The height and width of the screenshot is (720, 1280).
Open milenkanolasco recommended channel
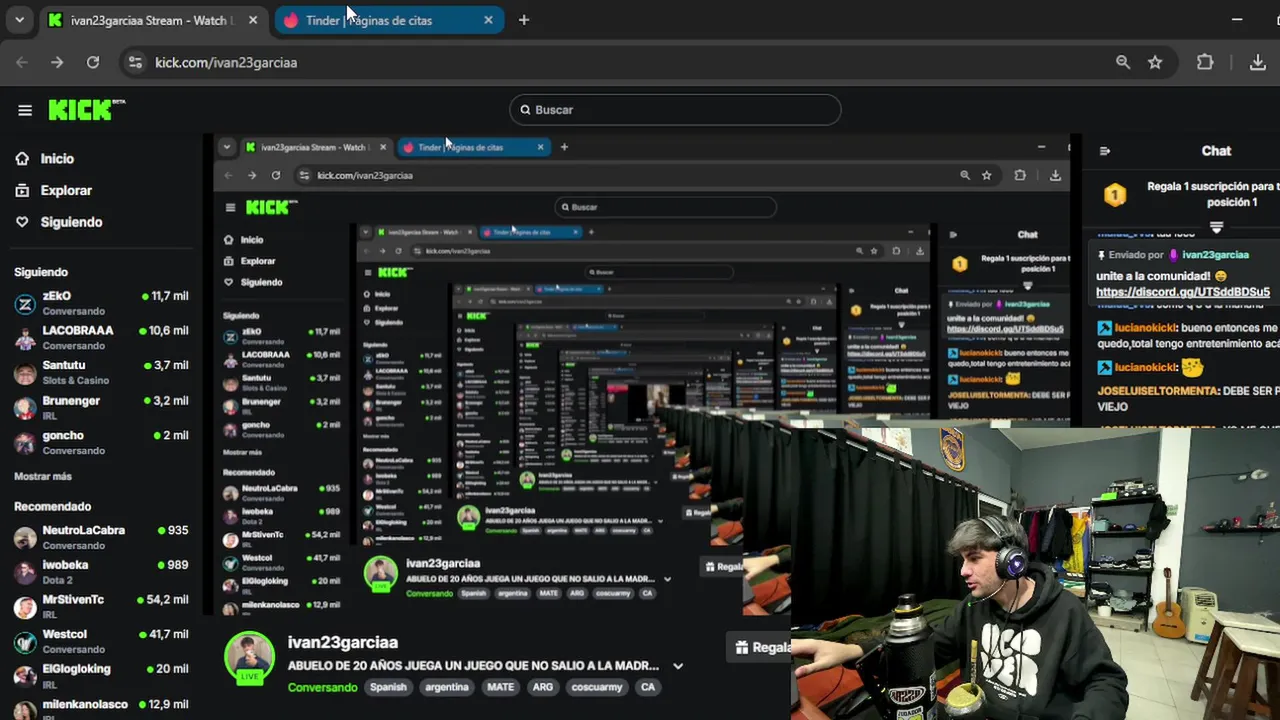point(100,708)
